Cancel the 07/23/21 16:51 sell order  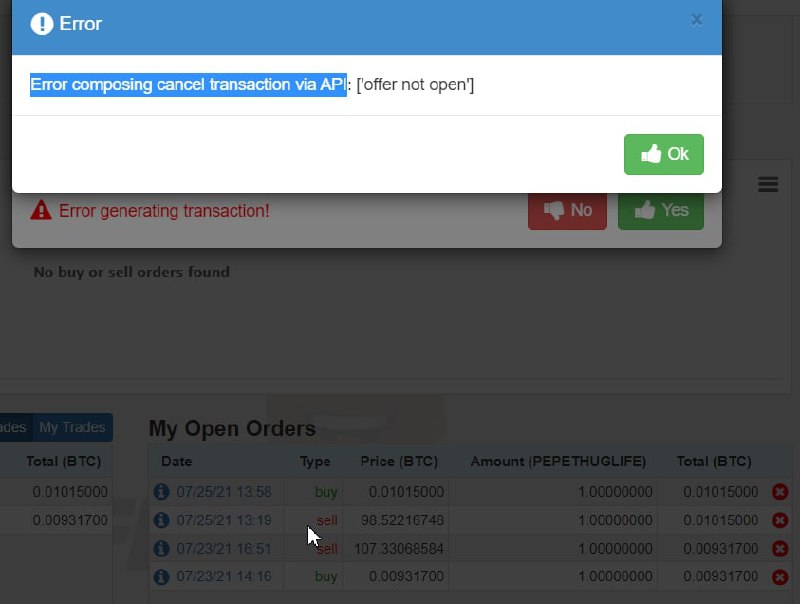pos(780,548)
